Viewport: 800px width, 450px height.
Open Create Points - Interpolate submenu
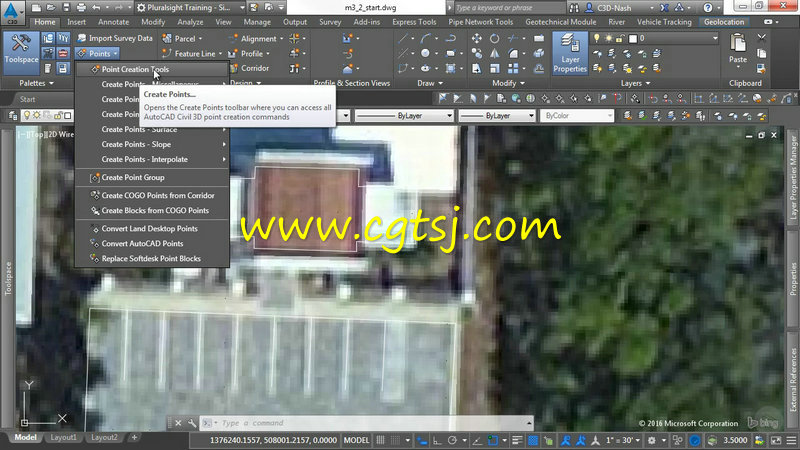tap(152, 159)
